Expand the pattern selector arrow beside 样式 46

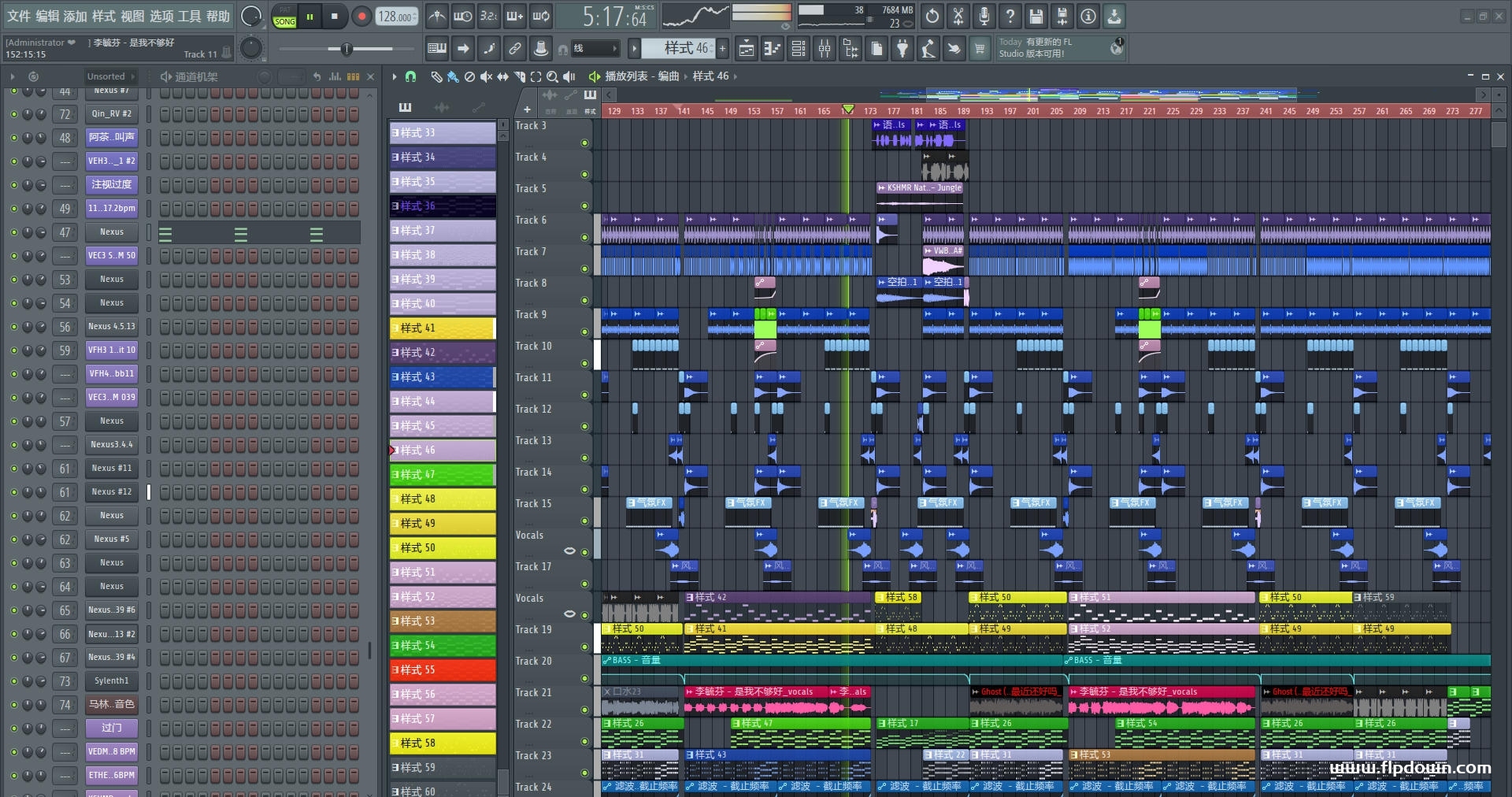coord(634,49)
